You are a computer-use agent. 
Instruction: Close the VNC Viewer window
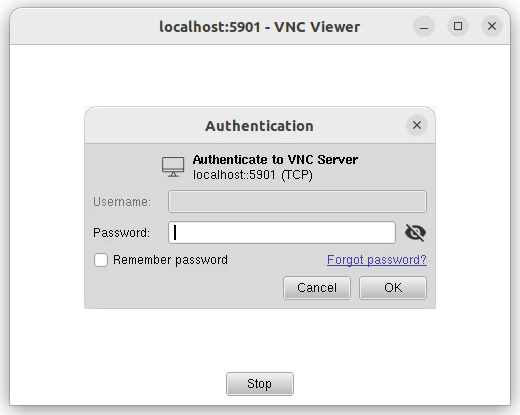click(492, 26)
